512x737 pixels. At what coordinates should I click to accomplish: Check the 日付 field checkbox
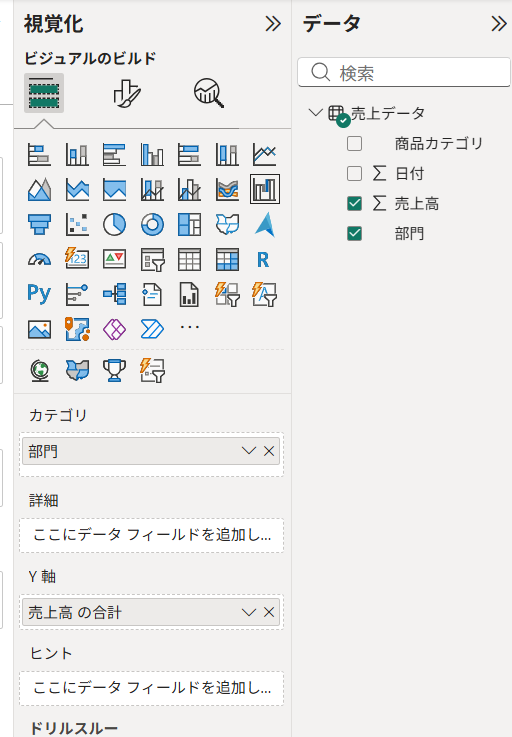point(354,173)
